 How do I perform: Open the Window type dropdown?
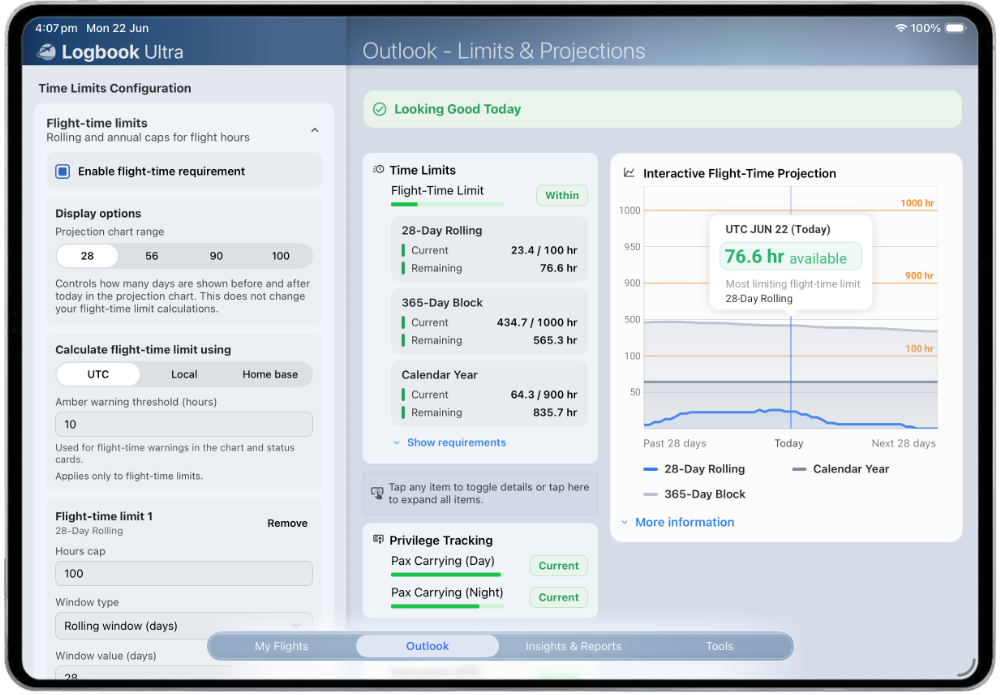coord(184,626)
